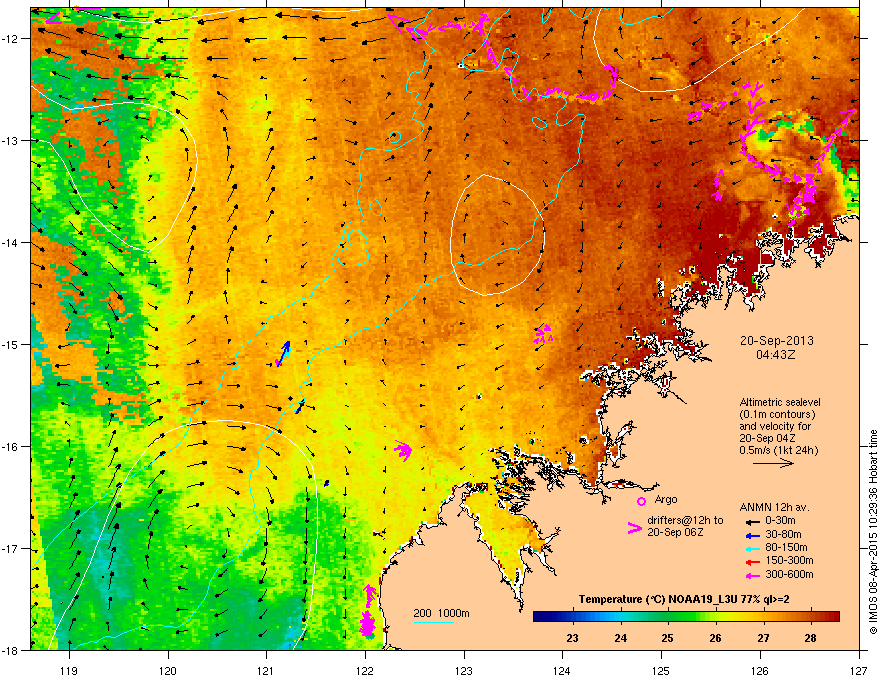The image size is (880, 680).
Task: Click the dark blue end of temperature colorbar
Action: (540, 617)
